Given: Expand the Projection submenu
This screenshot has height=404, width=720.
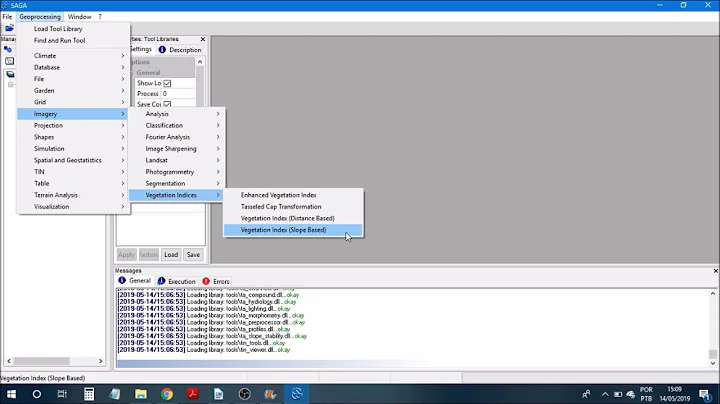Looking at the screenshot, I should click(x=73, y=125).
